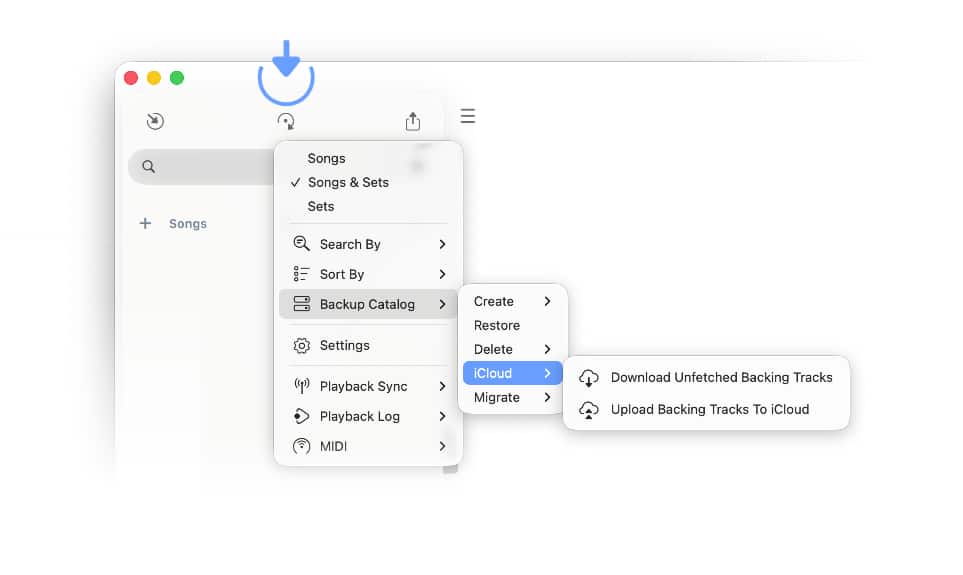Expand the iCloud submenu chevron
Screen dimensions: 963x575
(547, 373)
